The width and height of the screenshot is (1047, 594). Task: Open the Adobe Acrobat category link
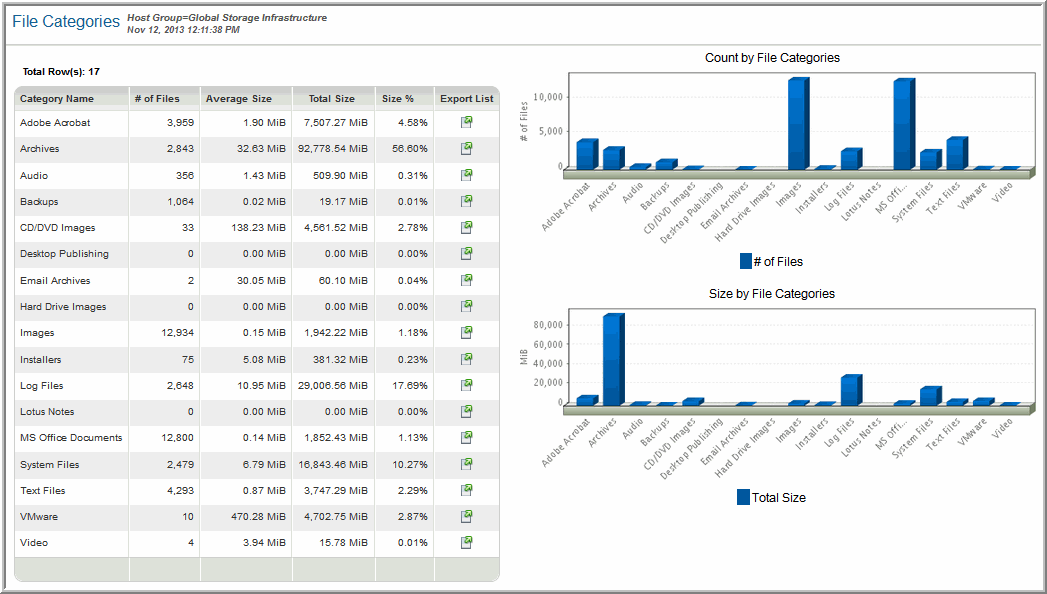coord(55,122)
